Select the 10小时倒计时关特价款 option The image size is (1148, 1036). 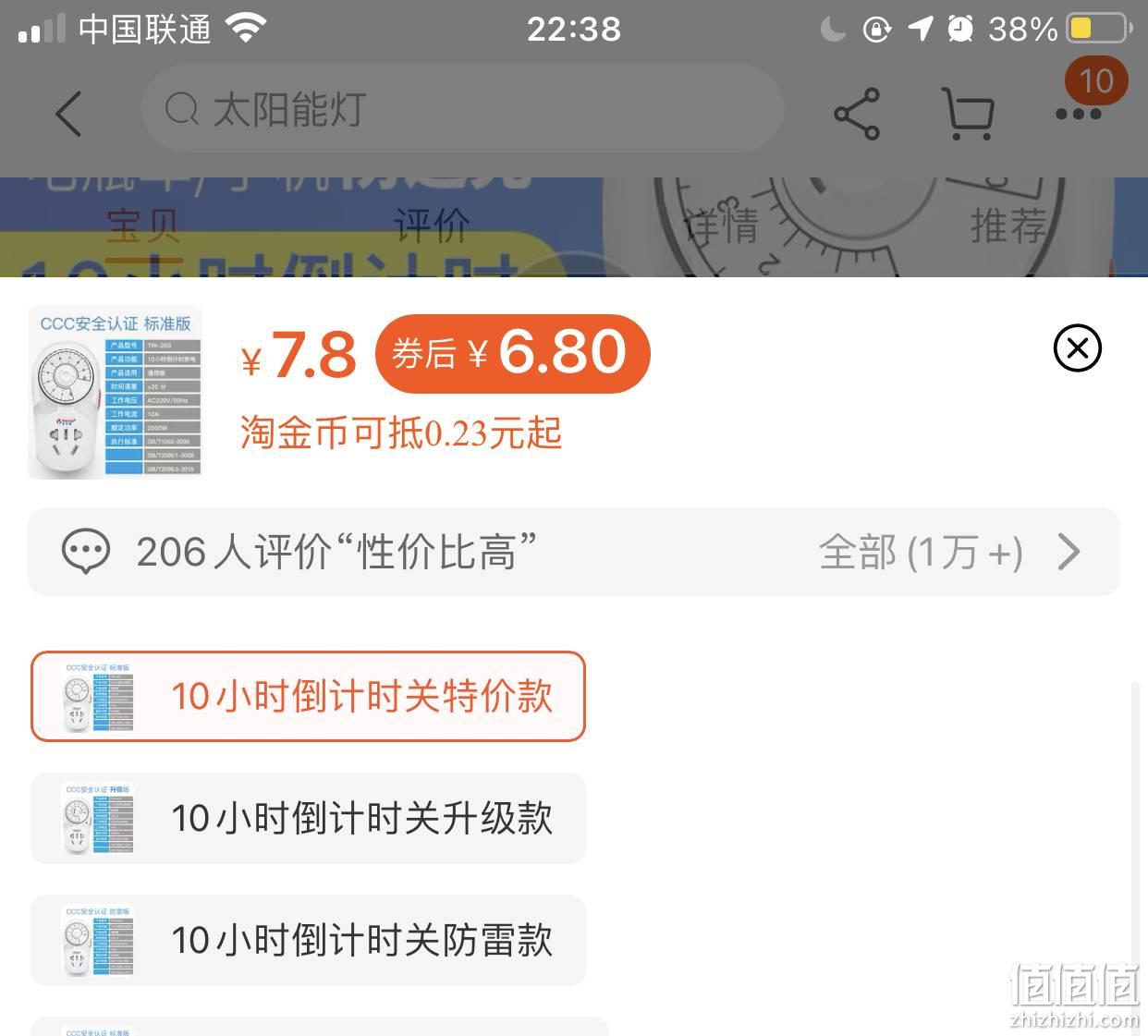coord(308,696)
